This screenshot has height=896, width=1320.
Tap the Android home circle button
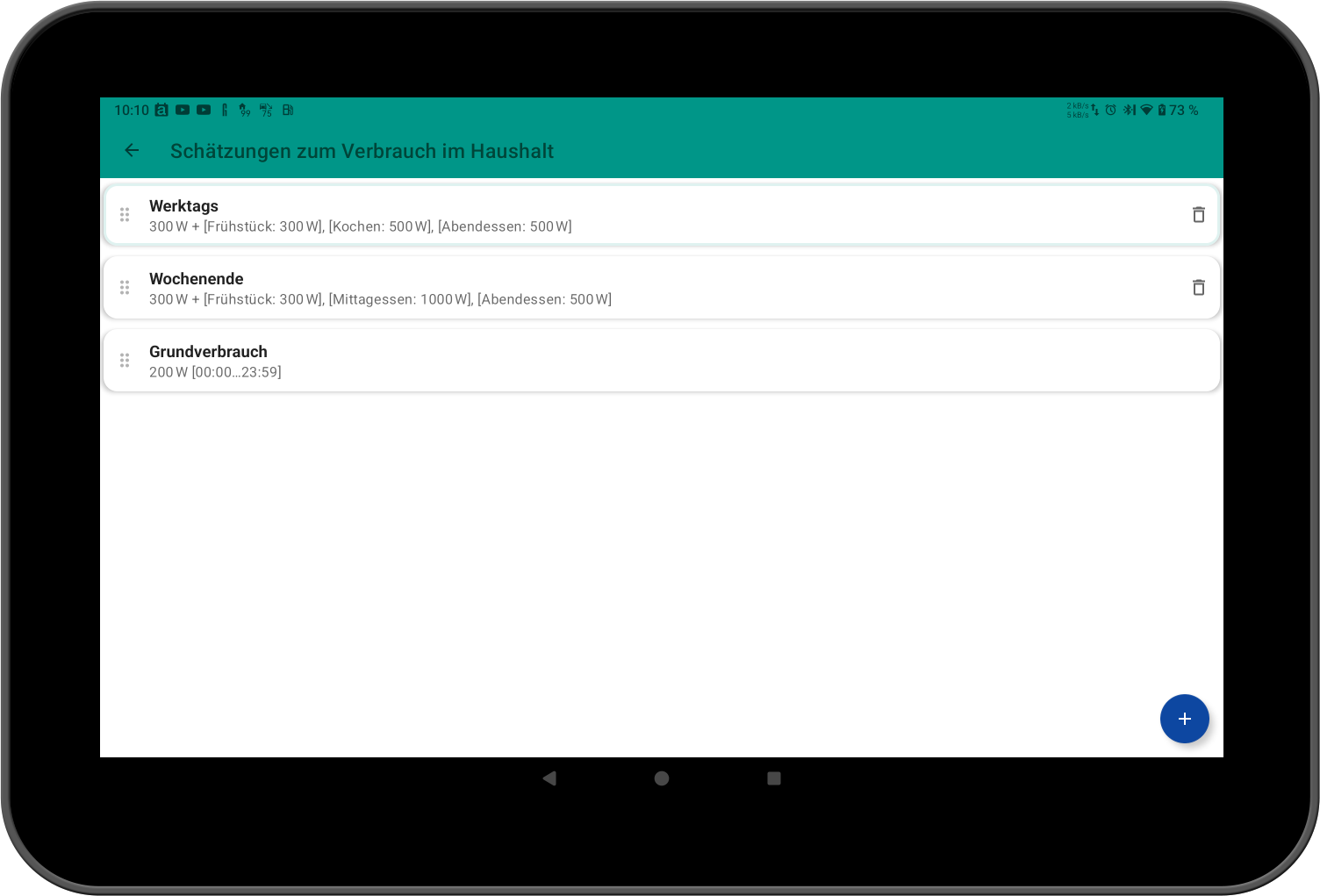click(661, 778)
